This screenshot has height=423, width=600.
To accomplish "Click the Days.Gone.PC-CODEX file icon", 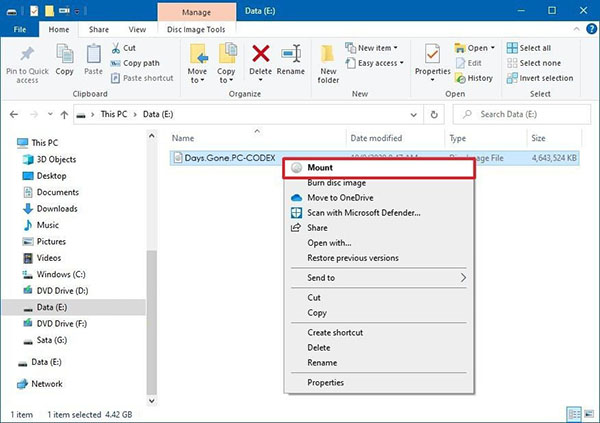I will [178, 158].
